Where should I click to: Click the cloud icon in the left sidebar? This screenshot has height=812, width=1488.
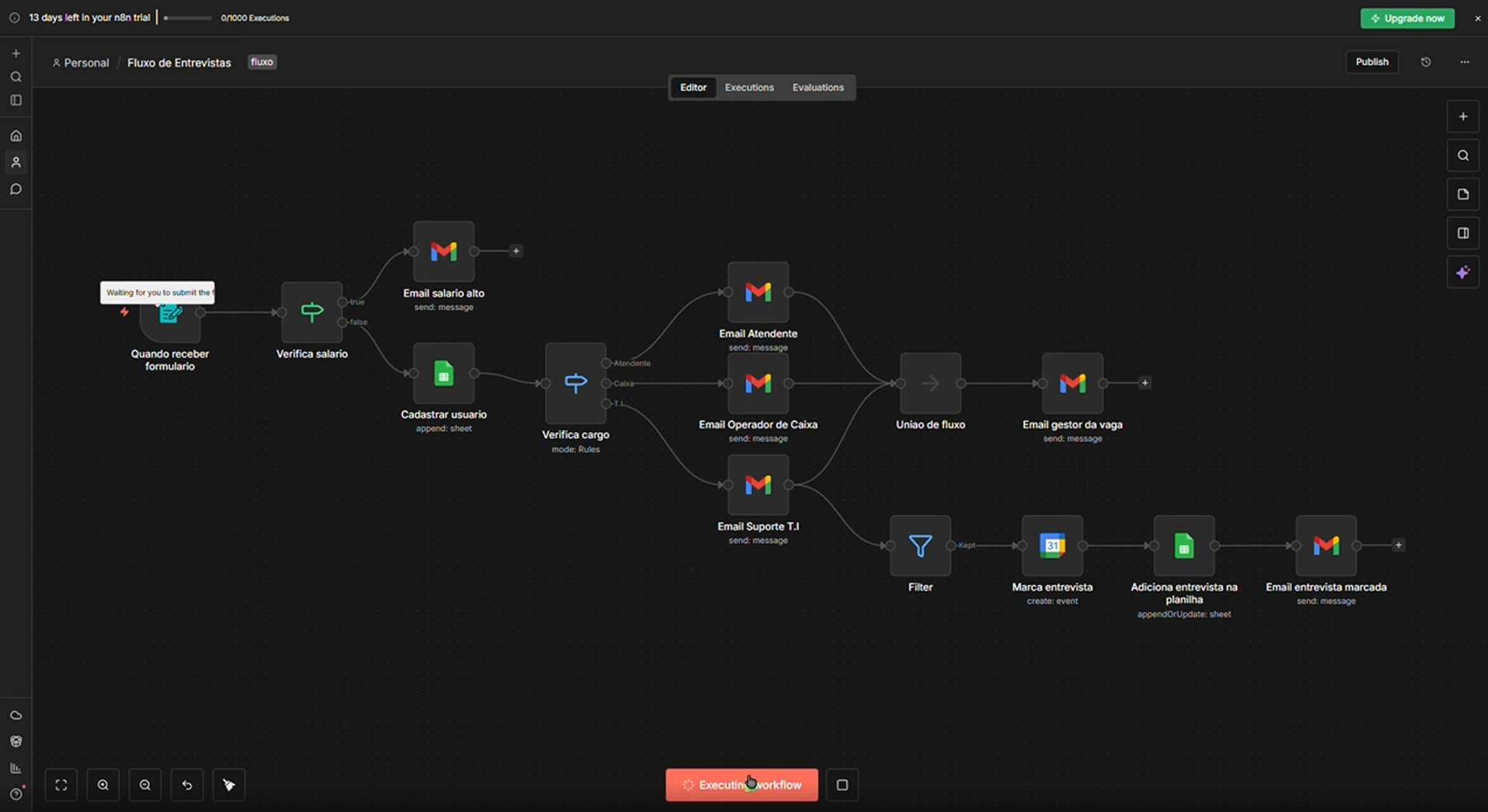click(16, 715)
